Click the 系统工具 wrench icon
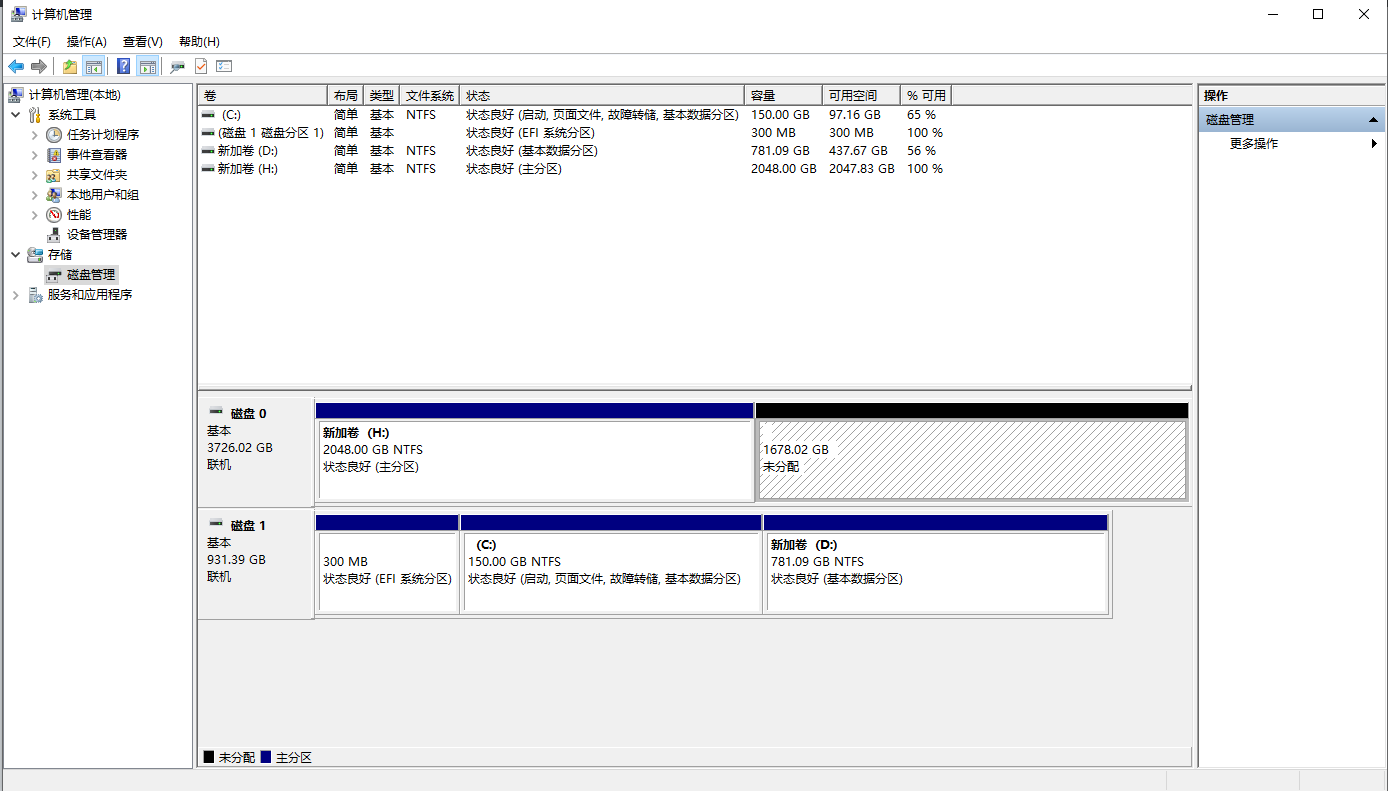This screenshot has width=1388, height=791. [35, 115]
